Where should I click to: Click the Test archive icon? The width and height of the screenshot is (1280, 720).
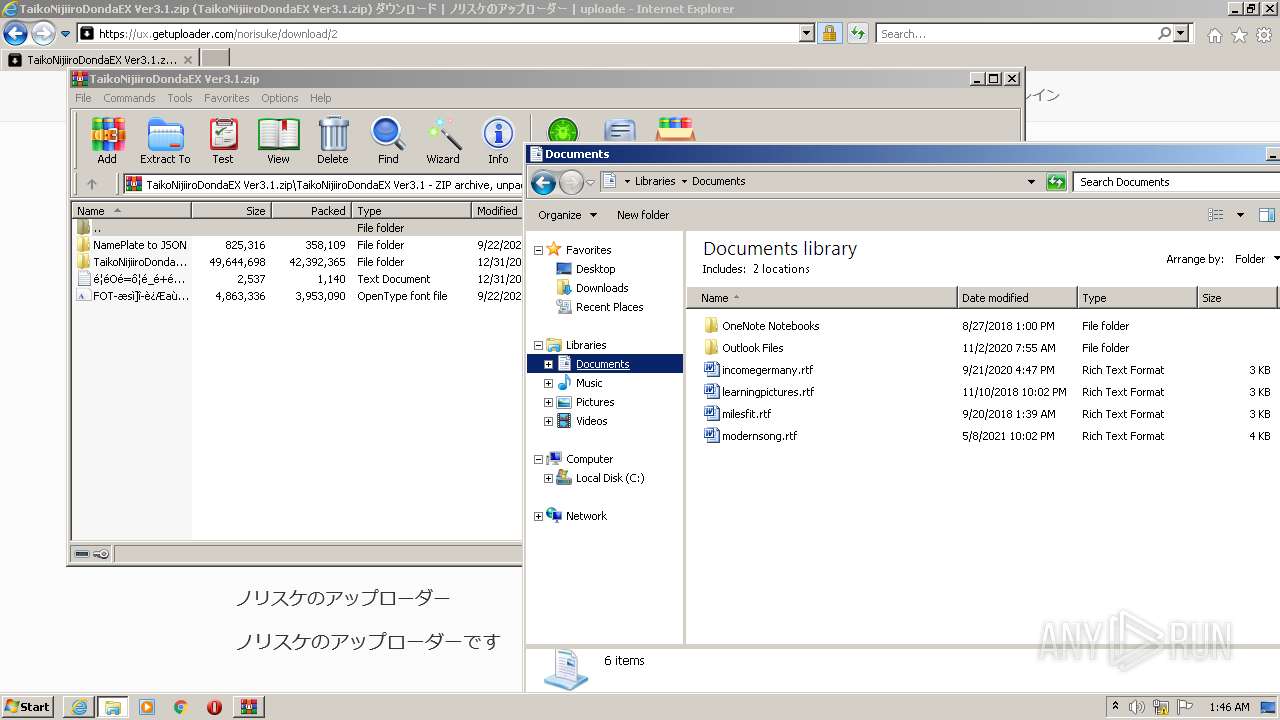click(223, 141)
